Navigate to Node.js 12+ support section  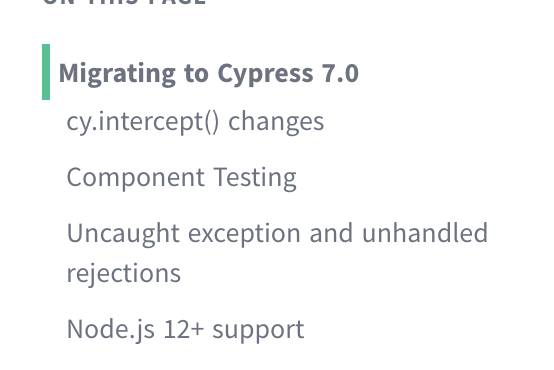coord(185,329)
